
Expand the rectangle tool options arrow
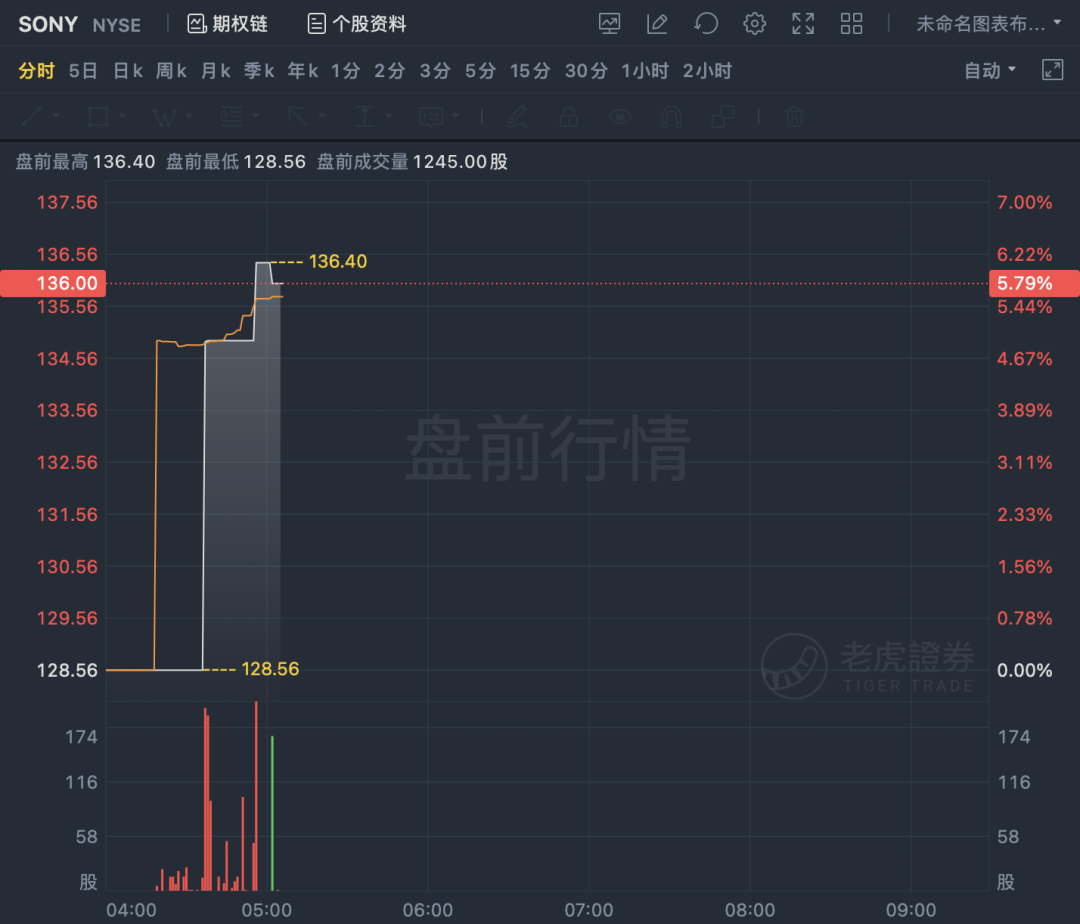[123, 116]
